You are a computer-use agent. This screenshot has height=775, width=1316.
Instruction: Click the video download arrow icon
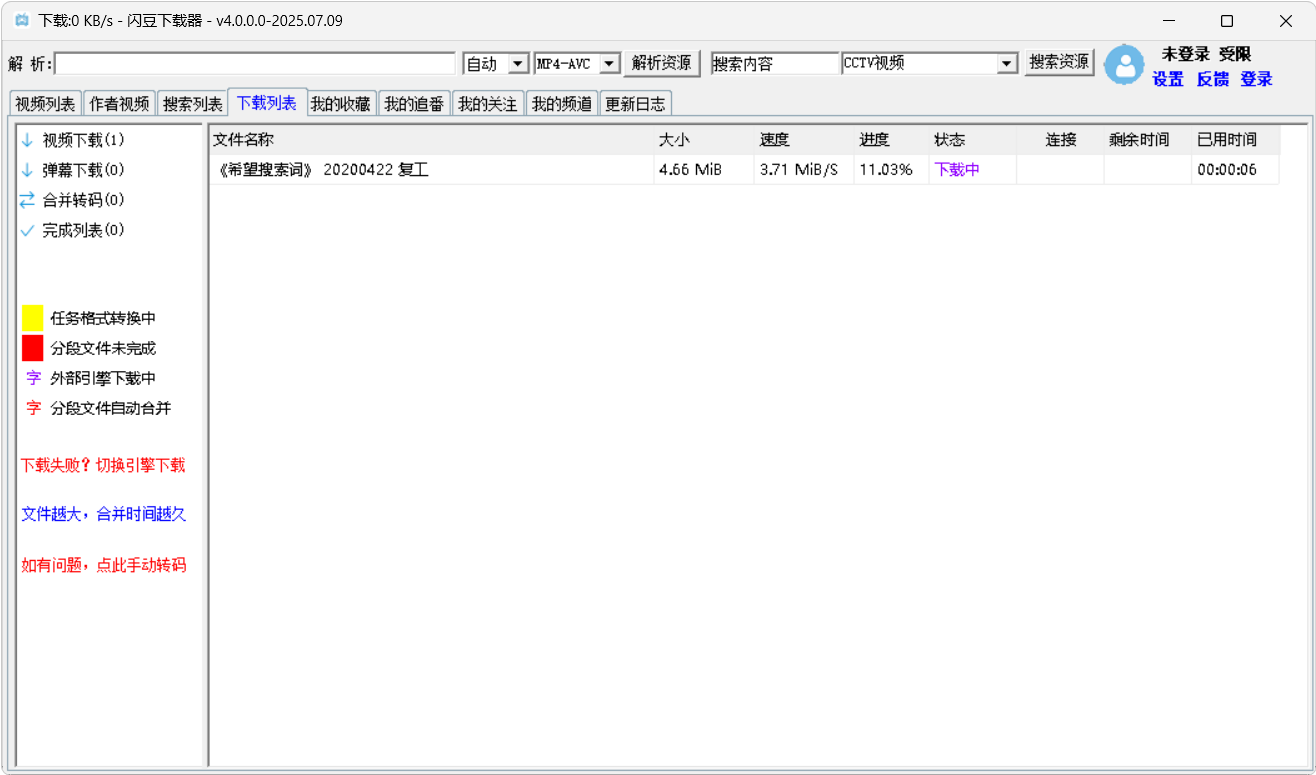27,141
